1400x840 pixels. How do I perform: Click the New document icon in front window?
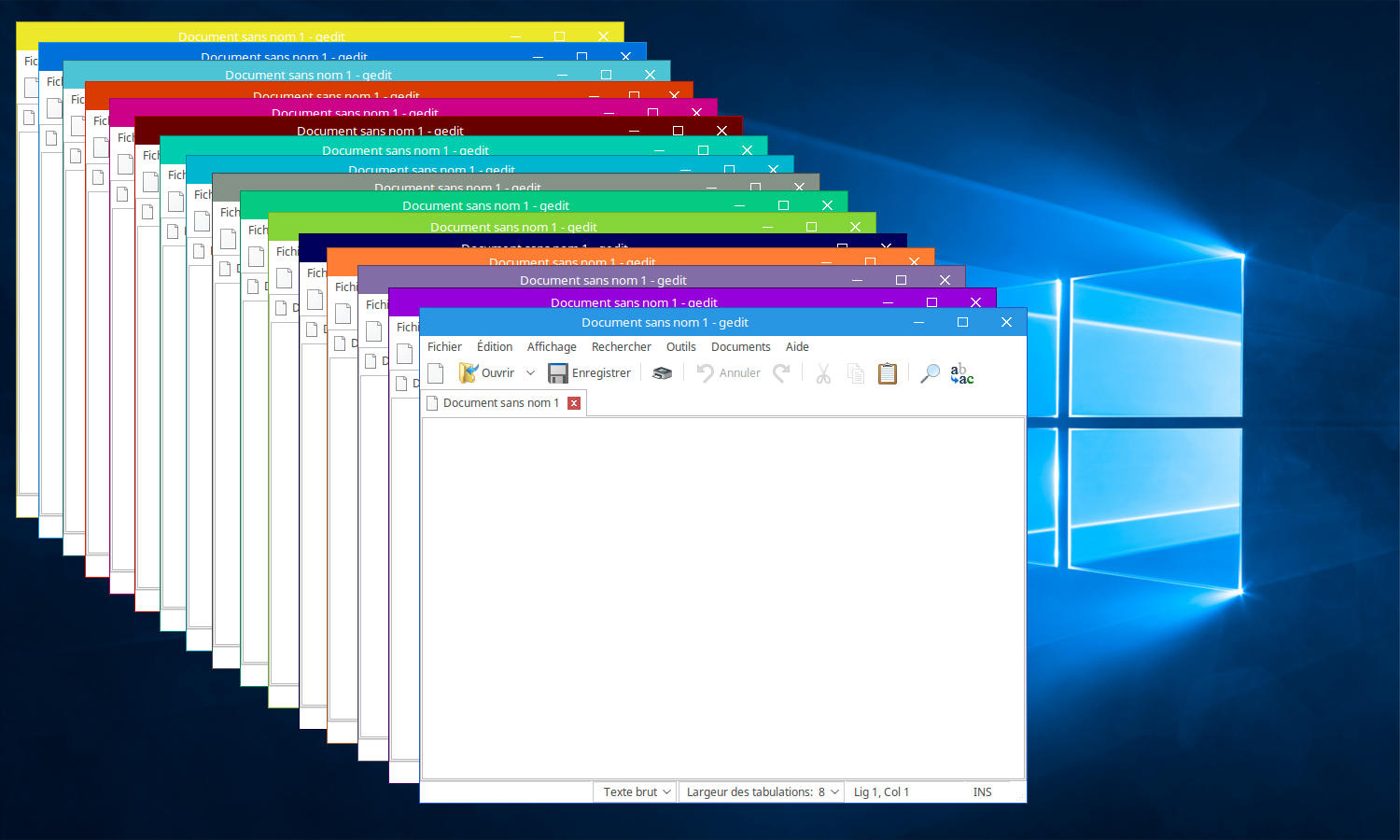pyautogui.click(x=435, y=373)
